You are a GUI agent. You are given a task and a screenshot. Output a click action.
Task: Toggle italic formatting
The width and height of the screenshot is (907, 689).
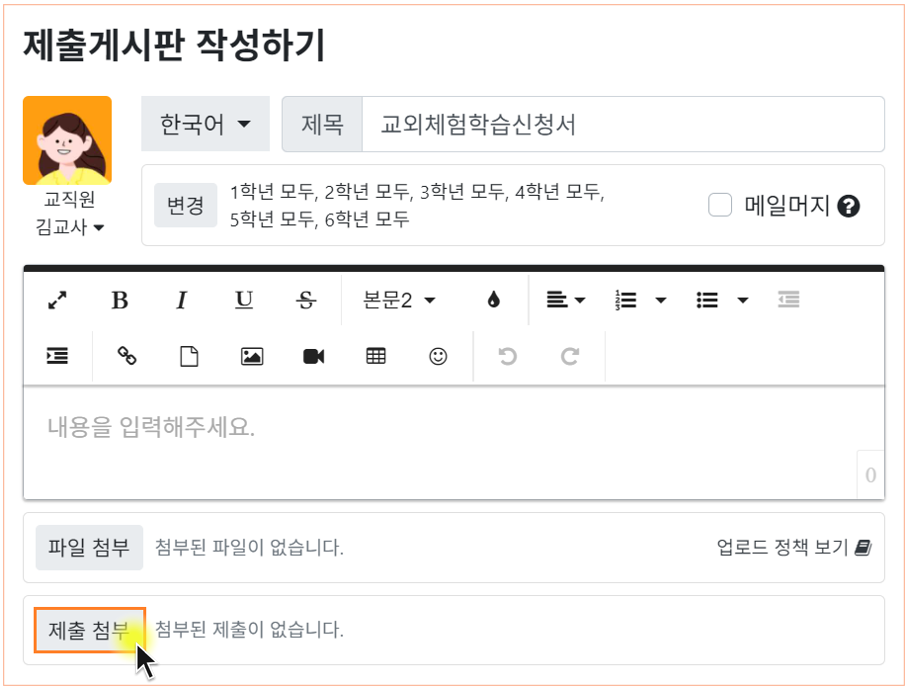point(182,300)
